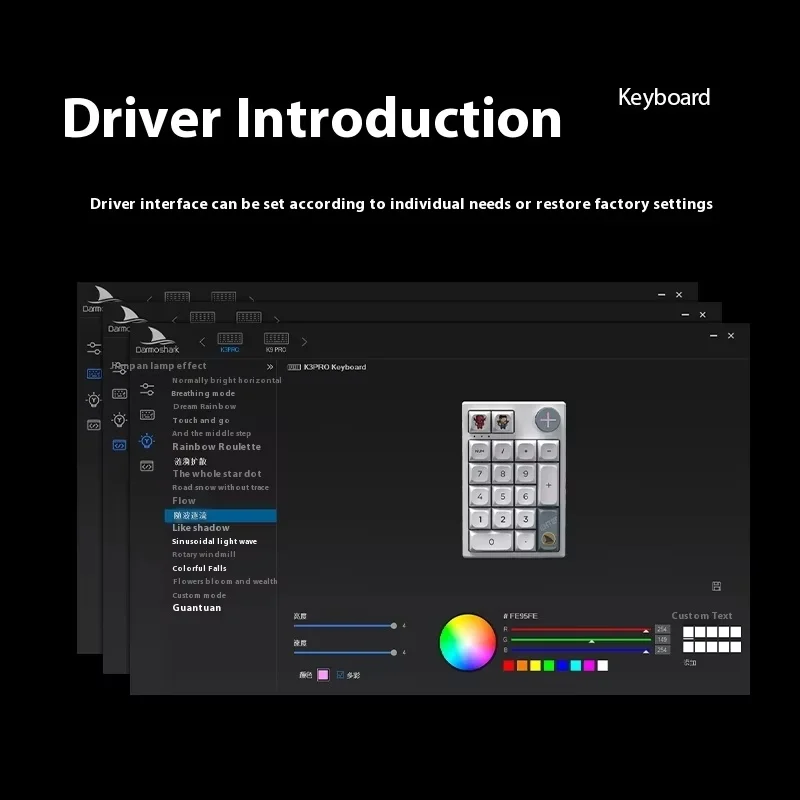Image resolution: width=800 pixels, height=800 pixels.
Task: Choose the Guantuan effect
Action: [196, 608]
